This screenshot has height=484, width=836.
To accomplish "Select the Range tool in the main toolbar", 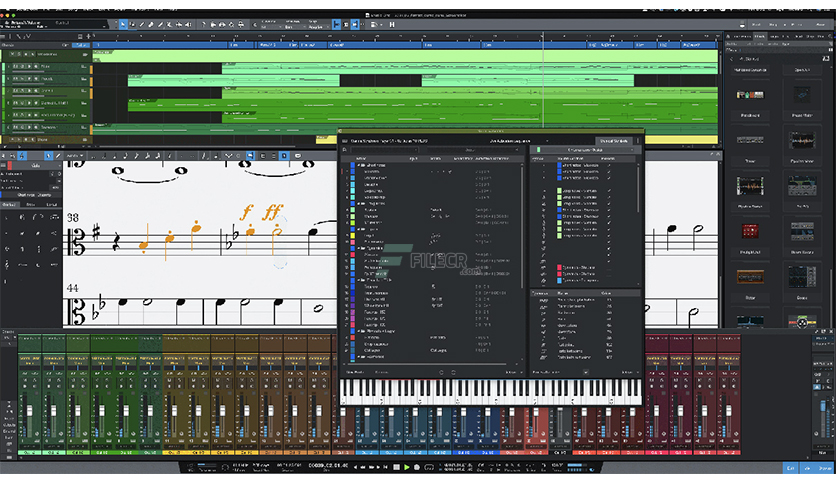I will click(x=132, y=24).
